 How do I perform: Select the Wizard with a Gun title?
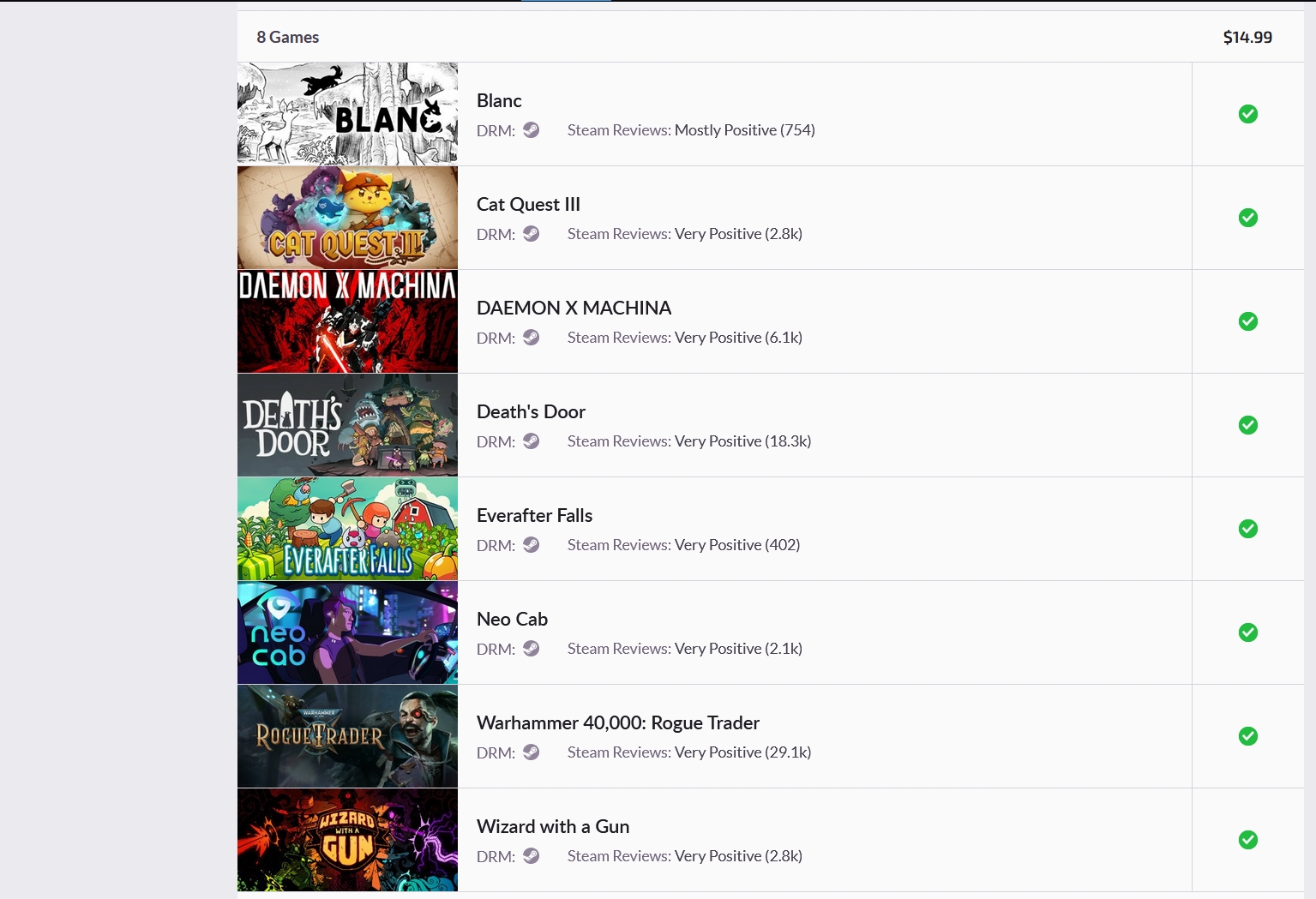tap(553, 827)
